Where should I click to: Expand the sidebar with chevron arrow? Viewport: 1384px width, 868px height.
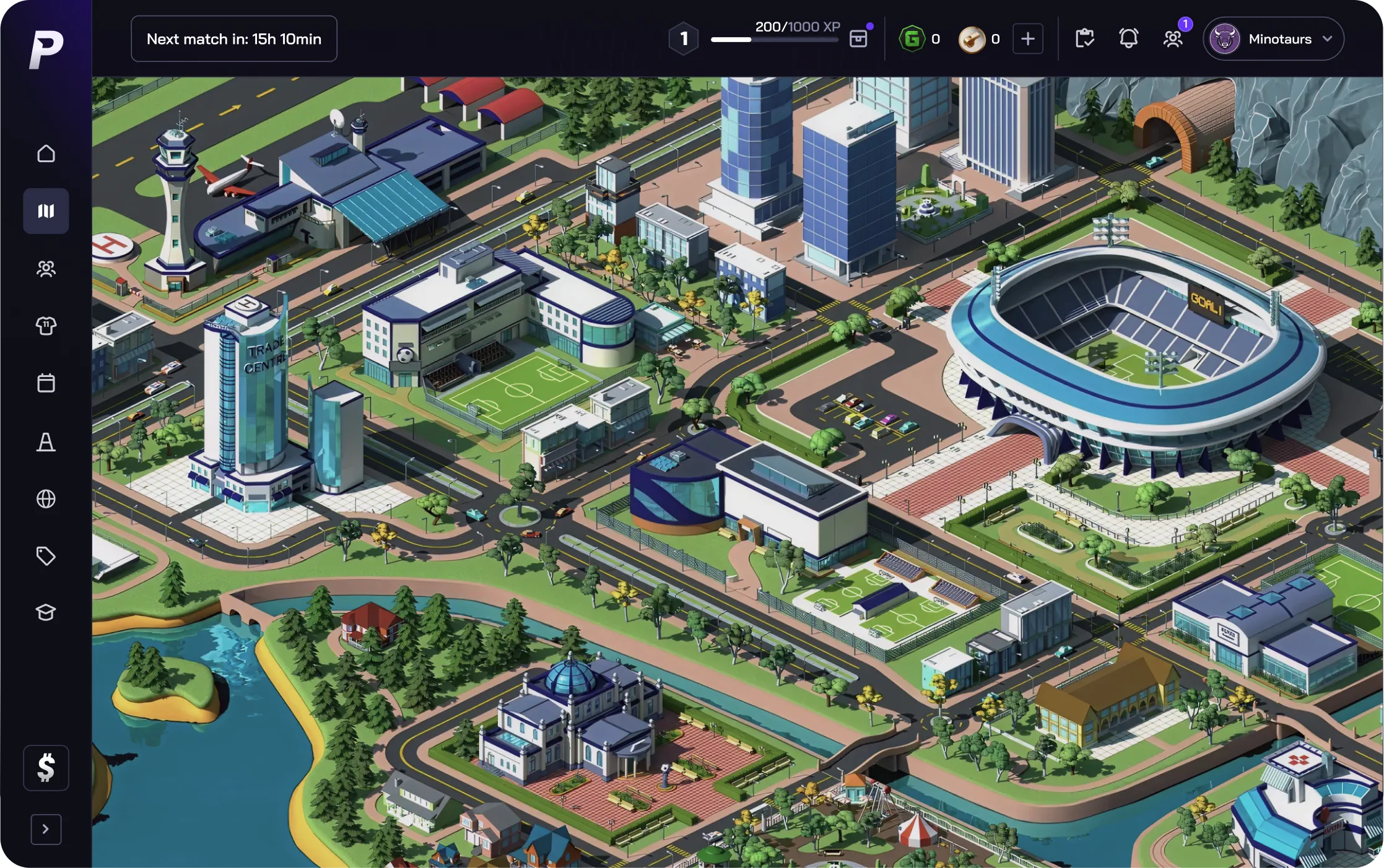tap(46, 829)
